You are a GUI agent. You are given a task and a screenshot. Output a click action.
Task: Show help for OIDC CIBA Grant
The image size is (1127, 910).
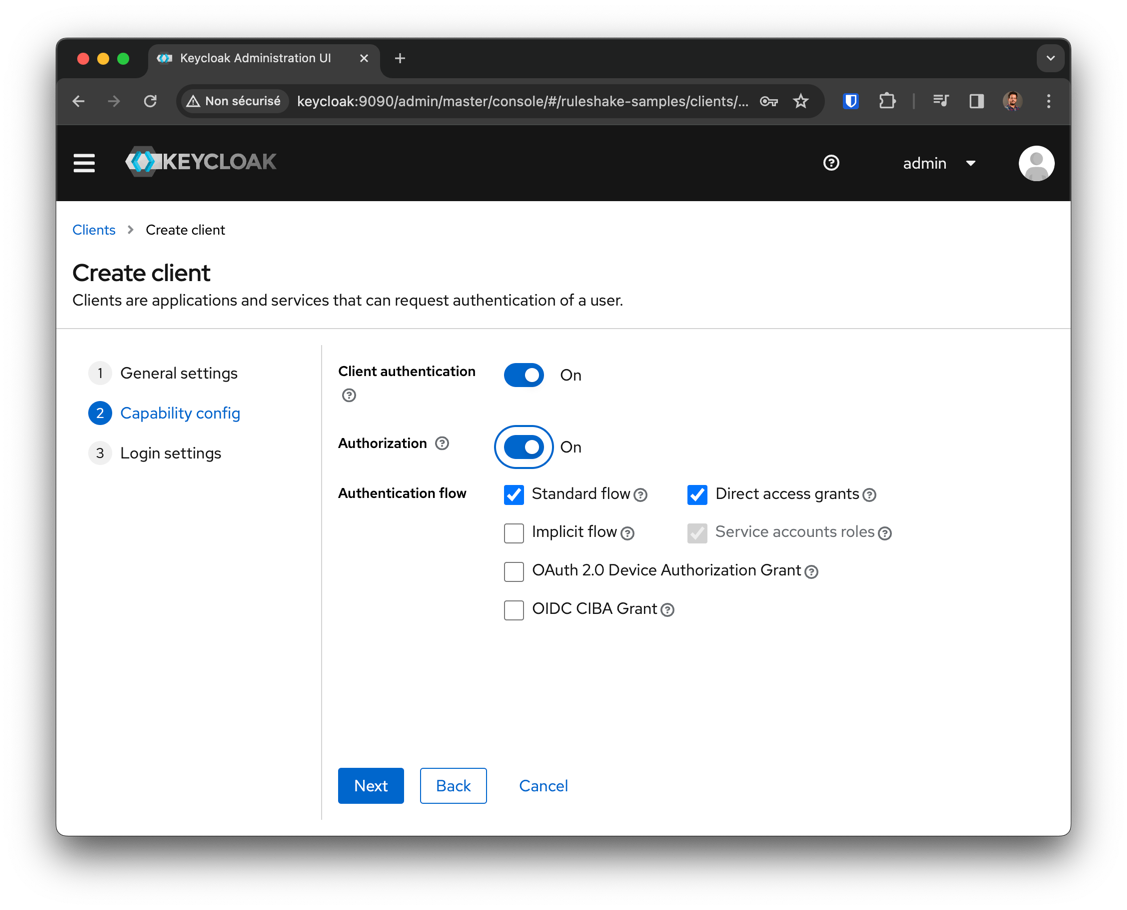tap(668, 610)
